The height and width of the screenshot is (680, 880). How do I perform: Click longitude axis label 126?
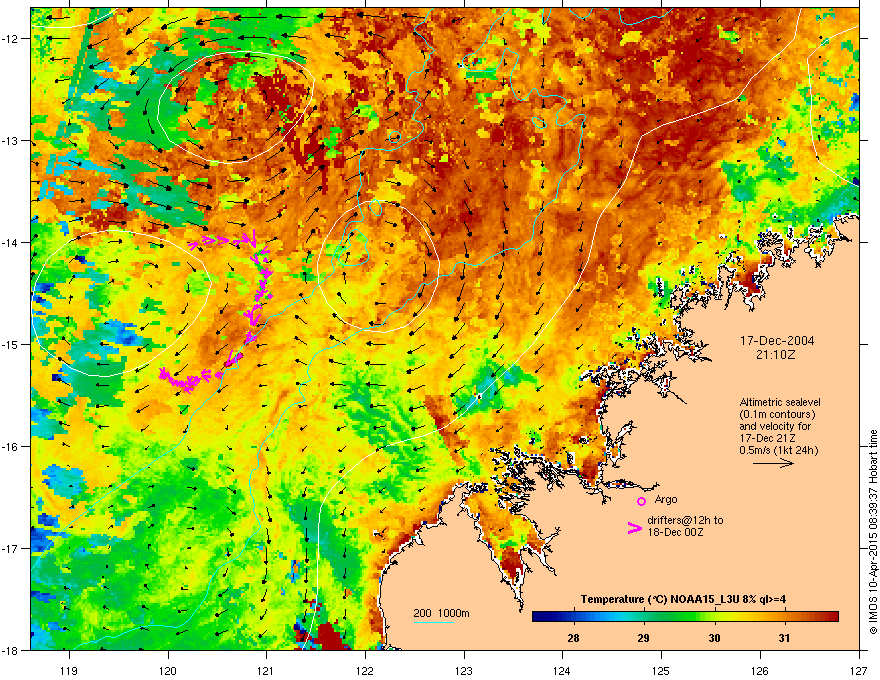tap(760, 670)
